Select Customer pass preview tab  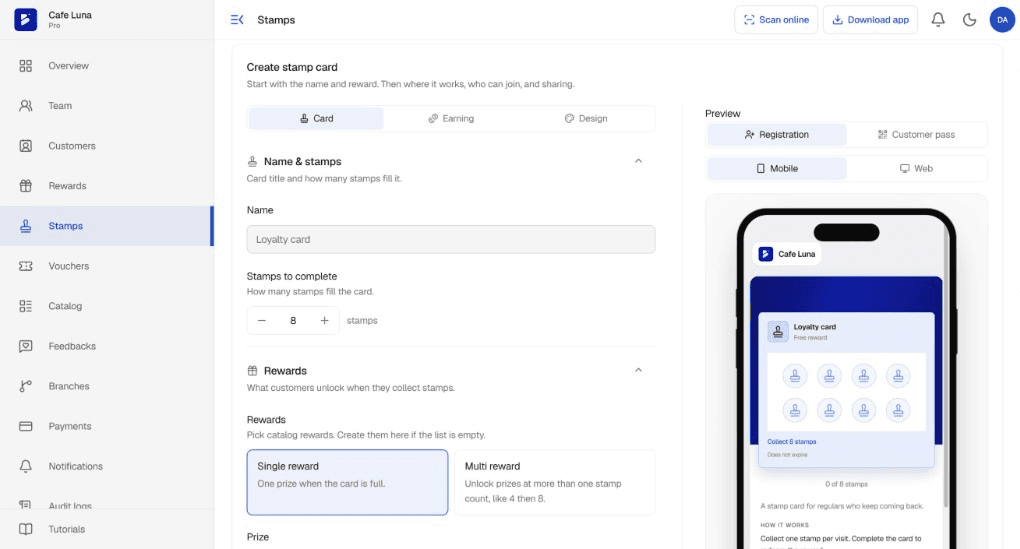917,135
